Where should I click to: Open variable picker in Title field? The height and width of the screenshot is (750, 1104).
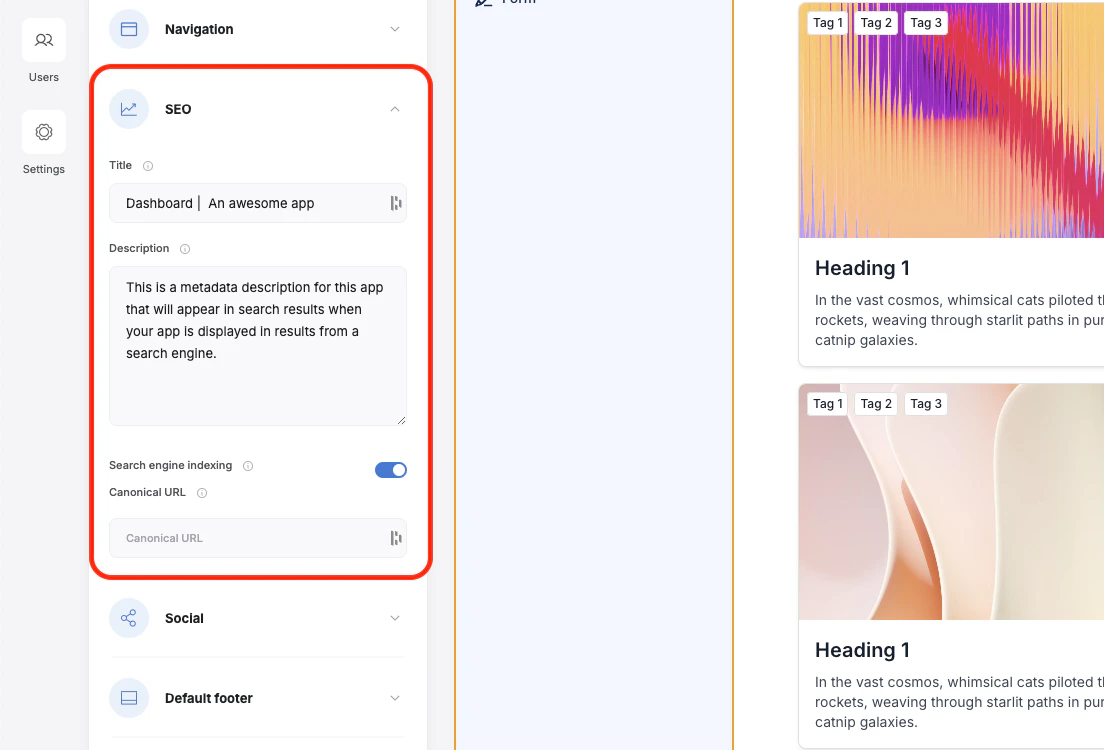pos(396,204)
